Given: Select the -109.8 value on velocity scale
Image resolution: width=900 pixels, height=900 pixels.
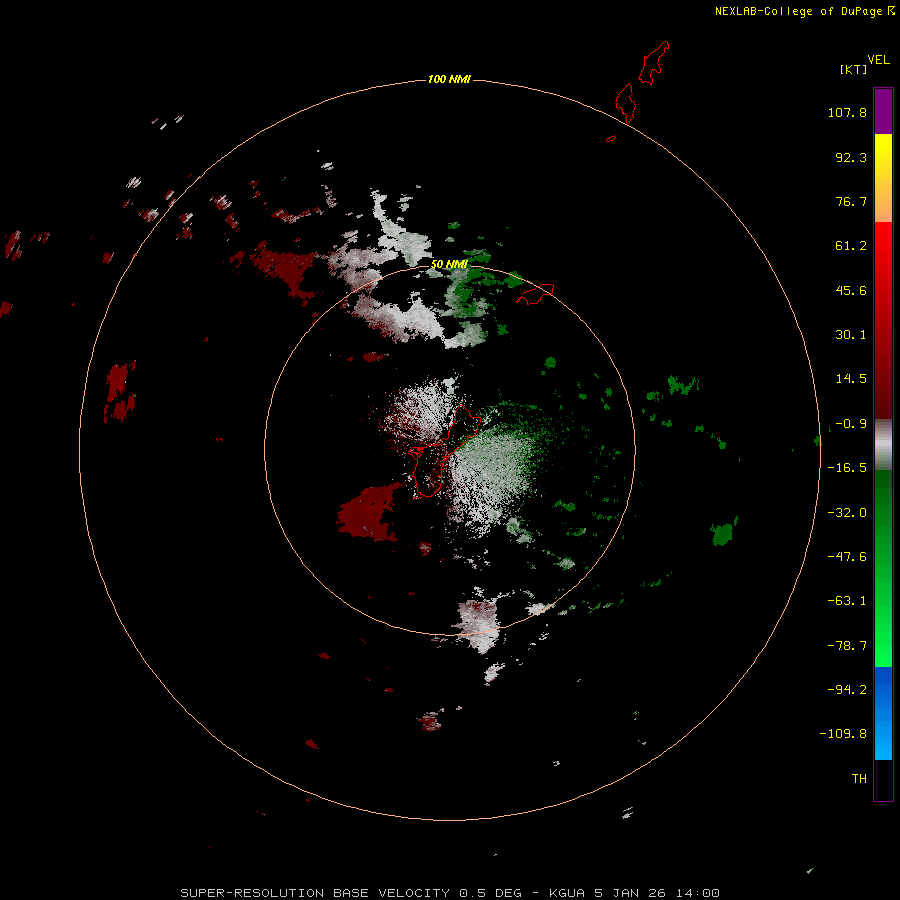Looking at the screenshot, I should click(843, 734).
